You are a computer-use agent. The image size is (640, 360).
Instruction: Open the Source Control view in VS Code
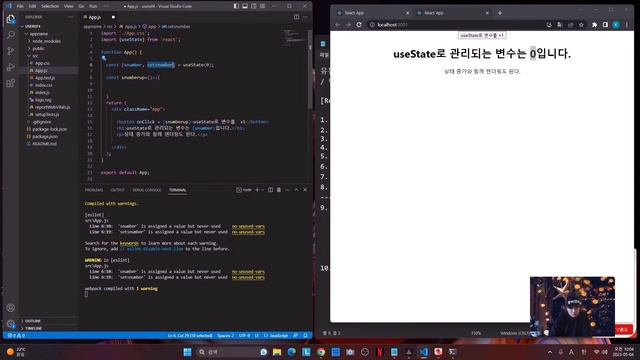tap(11, 51)
